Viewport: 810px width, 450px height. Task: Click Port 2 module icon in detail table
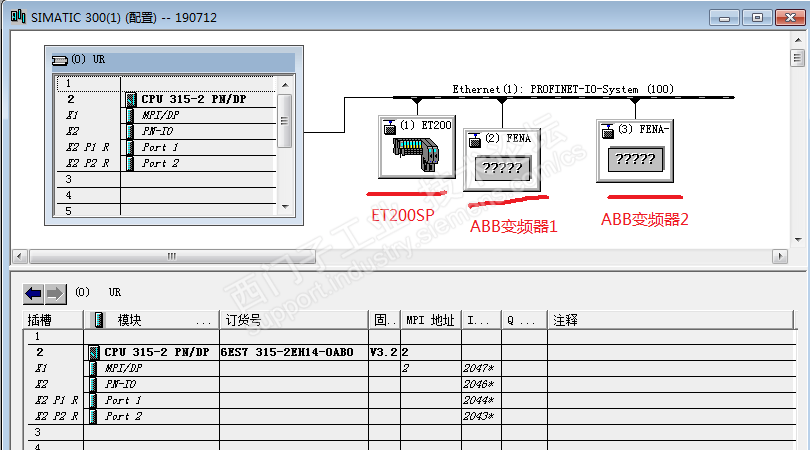tap(93, 416)
